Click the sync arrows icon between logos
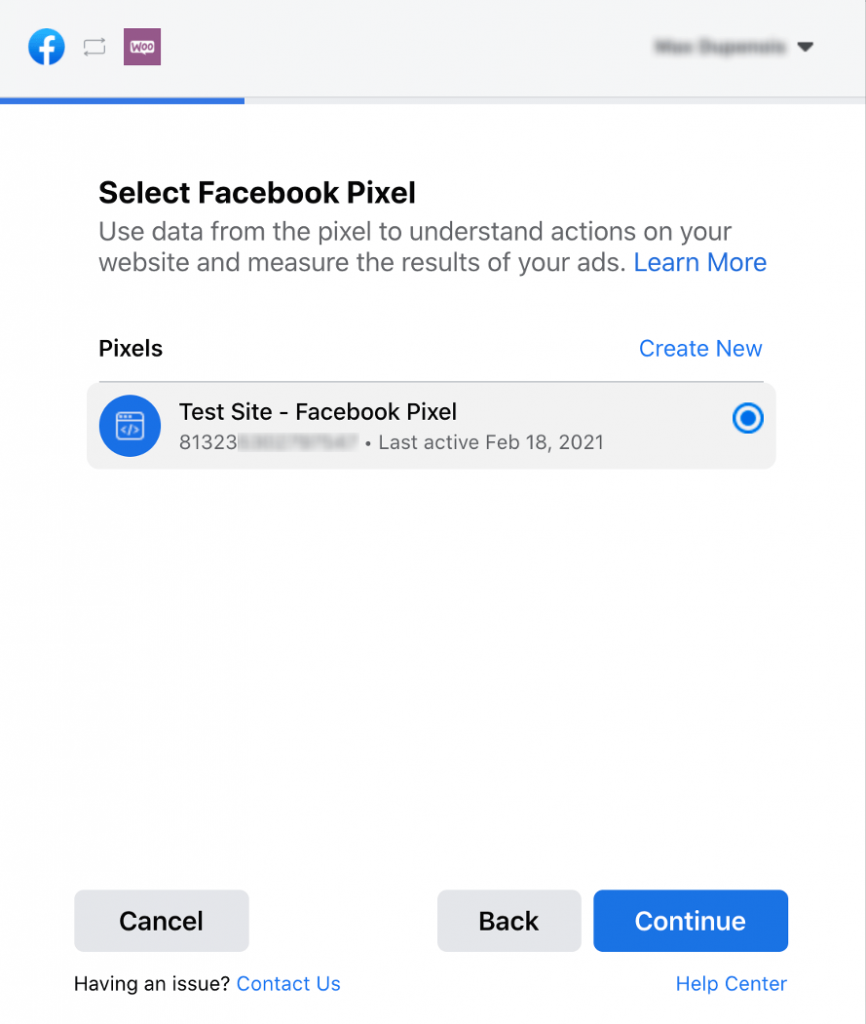The height and width of the screenshot is (1024, 866). pyautogui.click(x=95, y=47)
